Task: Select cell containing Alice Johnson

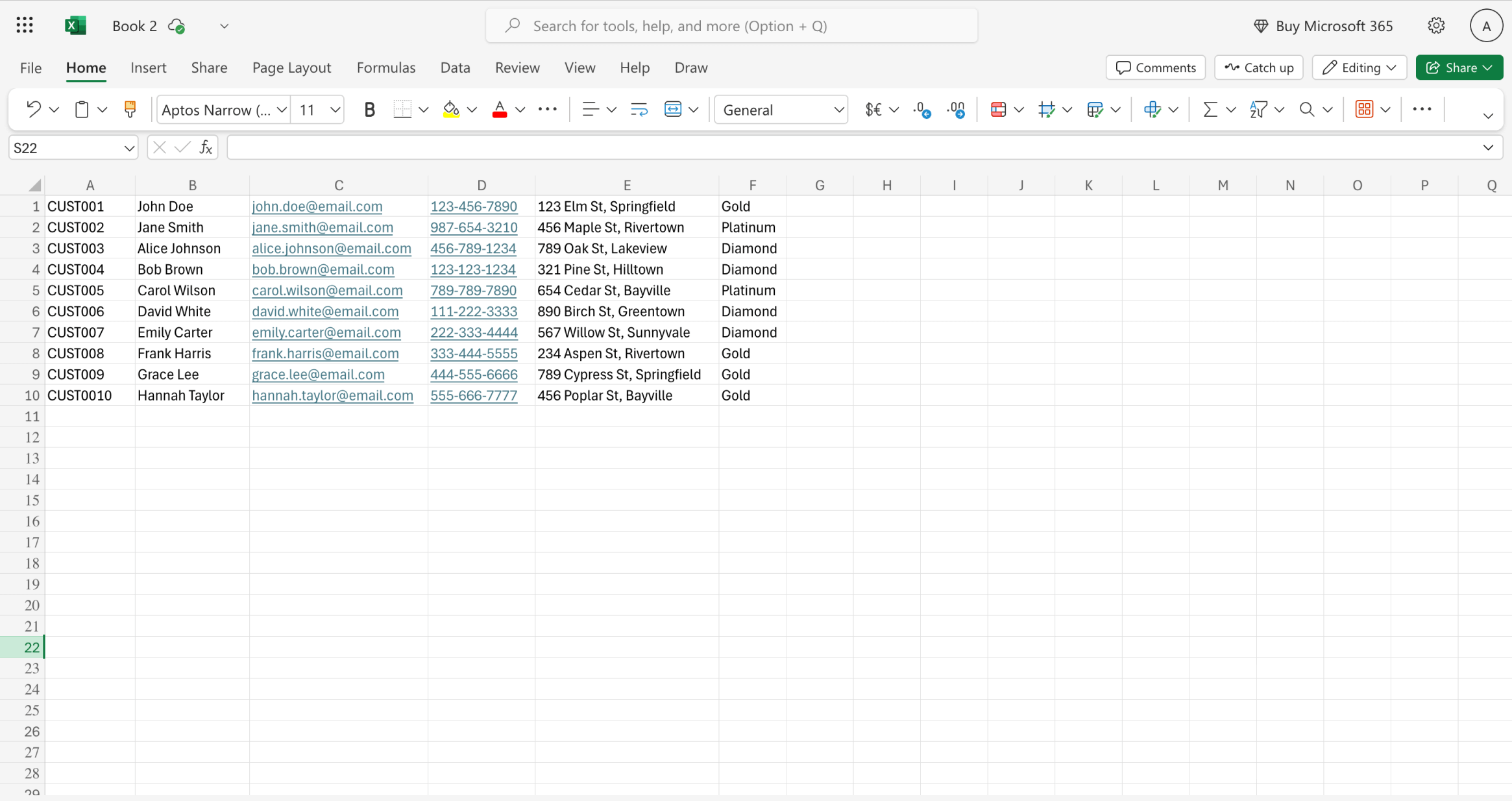Action: coord(192,249)
